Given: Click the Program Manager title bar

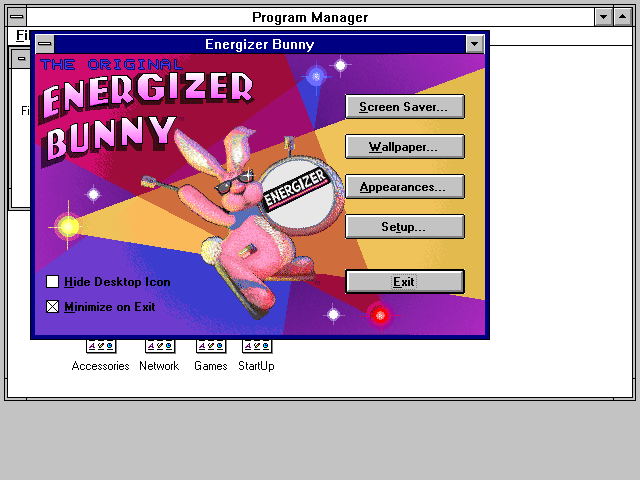Looking at the screenshot, I should 310,17.
